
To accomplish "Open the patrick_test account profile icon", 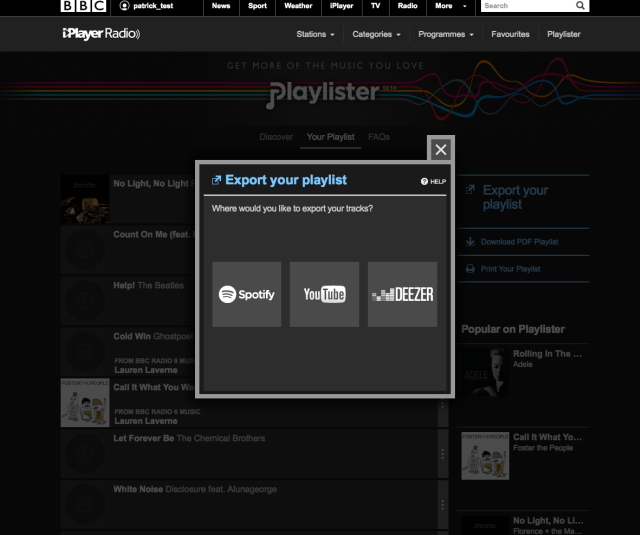I will coord(124,6).
